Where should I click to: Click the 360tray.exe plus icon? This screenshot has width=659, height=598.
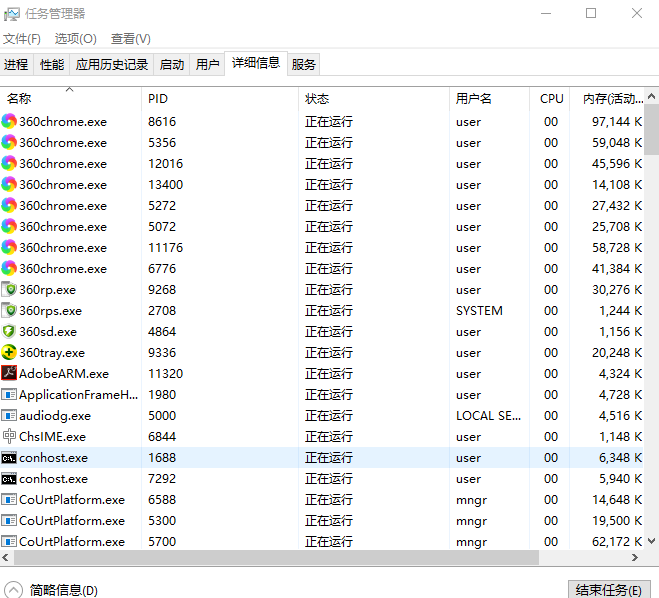click(x=9, y=353)
